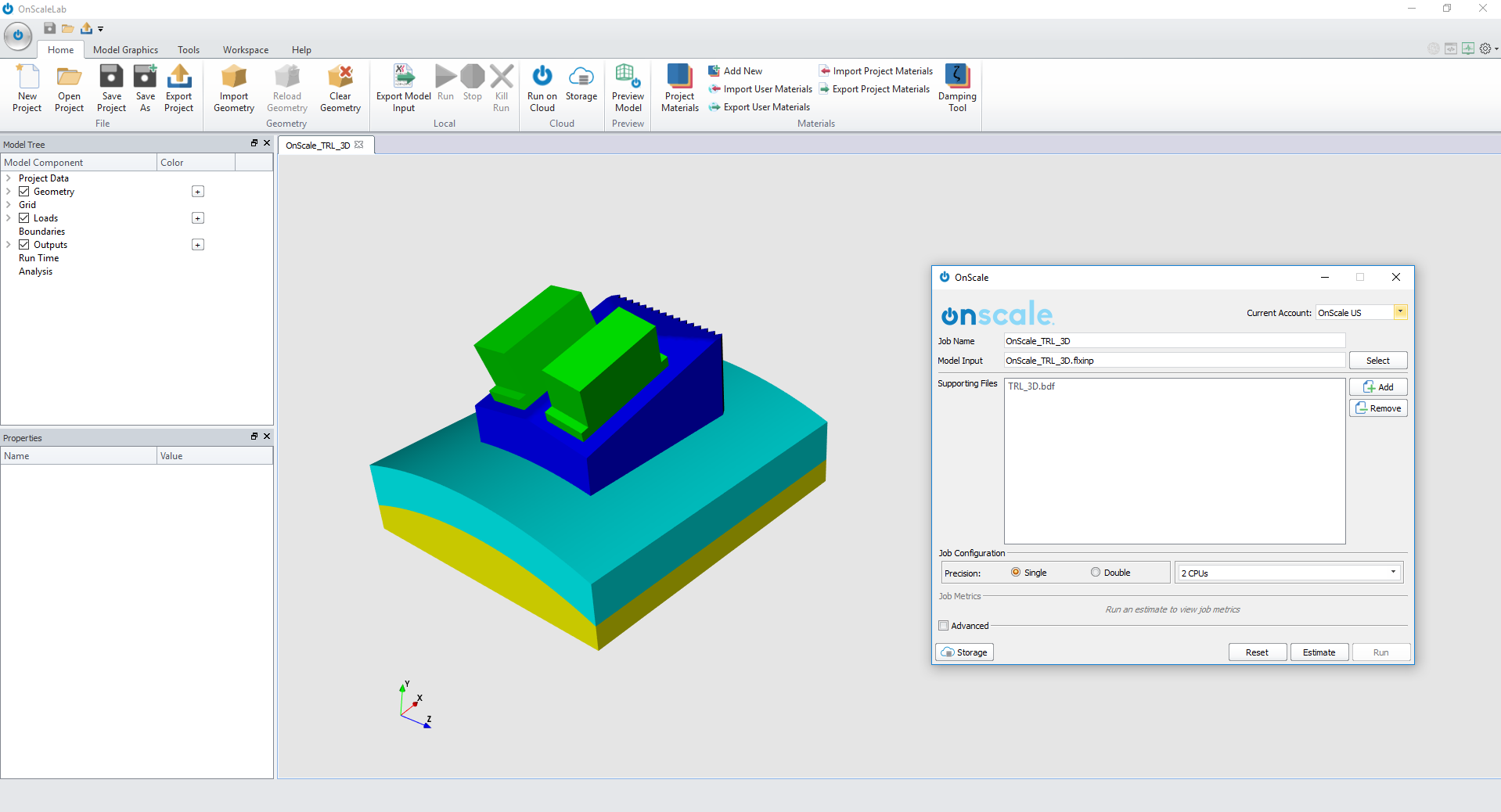Viewport: 1501px width, 812px height.
Task: Select Single precision radio button
Action: (x=1016, y=572)
